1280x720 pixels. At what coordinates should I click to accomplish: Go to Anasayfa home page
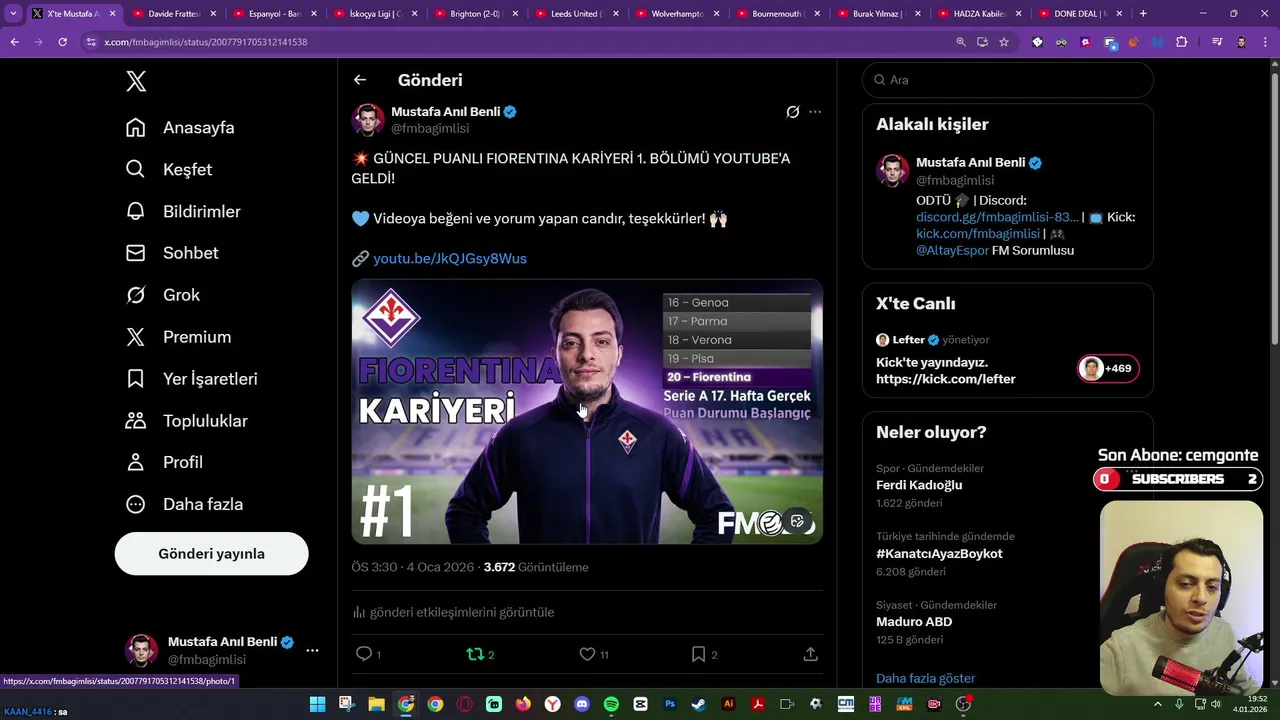pos(180,127)
